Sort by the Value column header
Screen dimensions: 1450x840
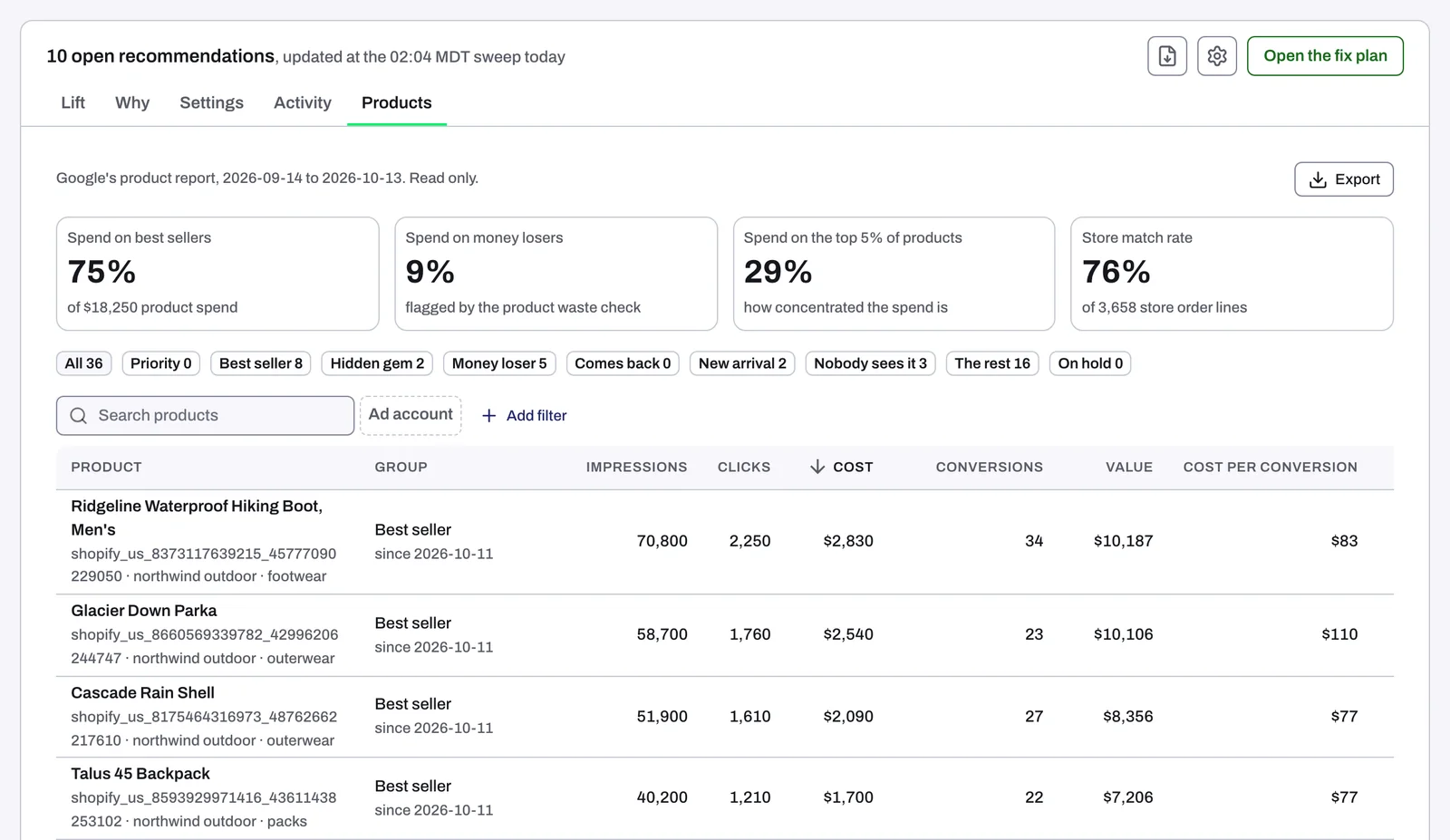(x=1129, y=467)
